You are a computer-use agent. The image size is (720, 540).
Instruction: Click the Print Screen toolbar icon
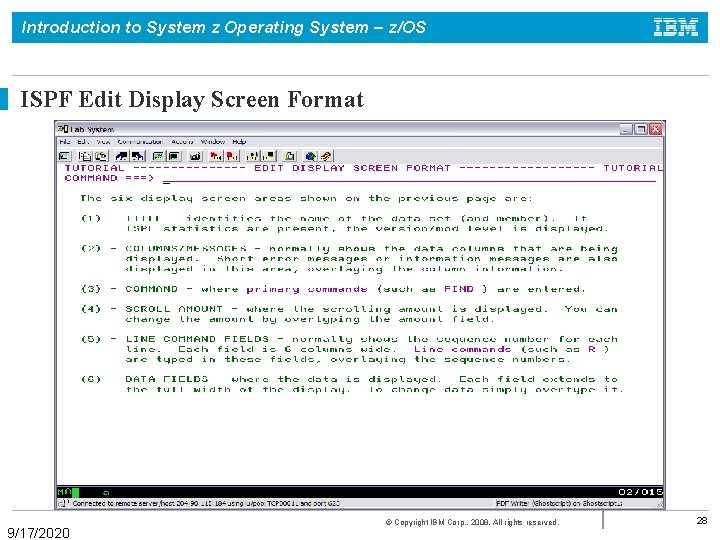coord(65,156)
